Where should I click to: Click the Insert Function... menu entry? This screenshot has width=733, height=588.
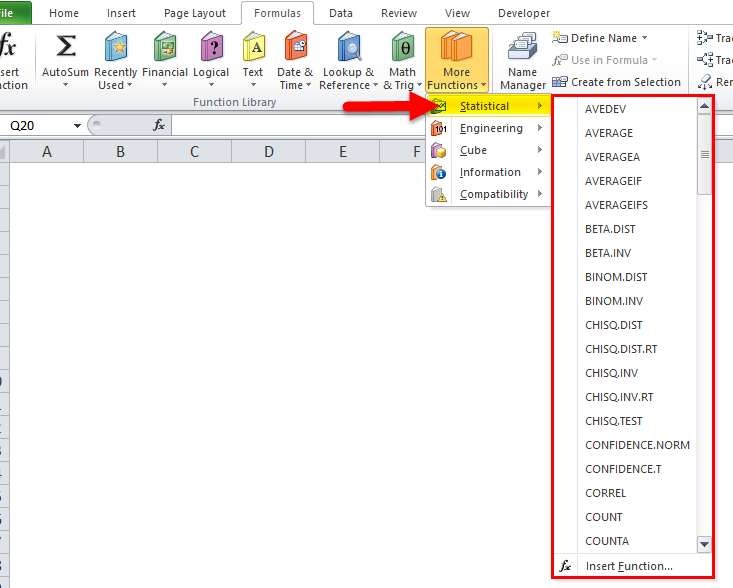point(629,566)
